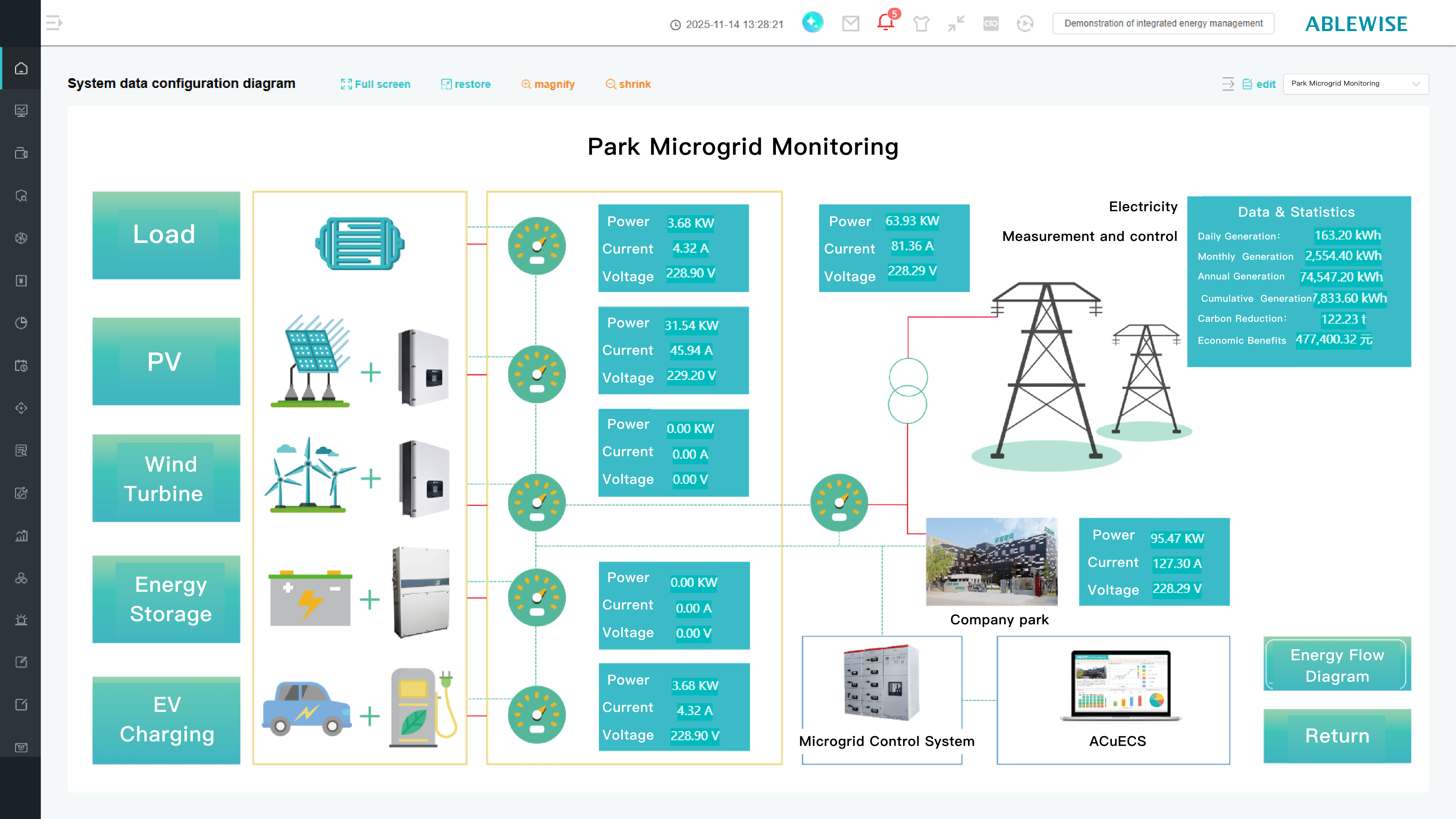
Task: Toggle the right panel arrow beside edit
Action: pyautogui.click(x=1228, y=84)
